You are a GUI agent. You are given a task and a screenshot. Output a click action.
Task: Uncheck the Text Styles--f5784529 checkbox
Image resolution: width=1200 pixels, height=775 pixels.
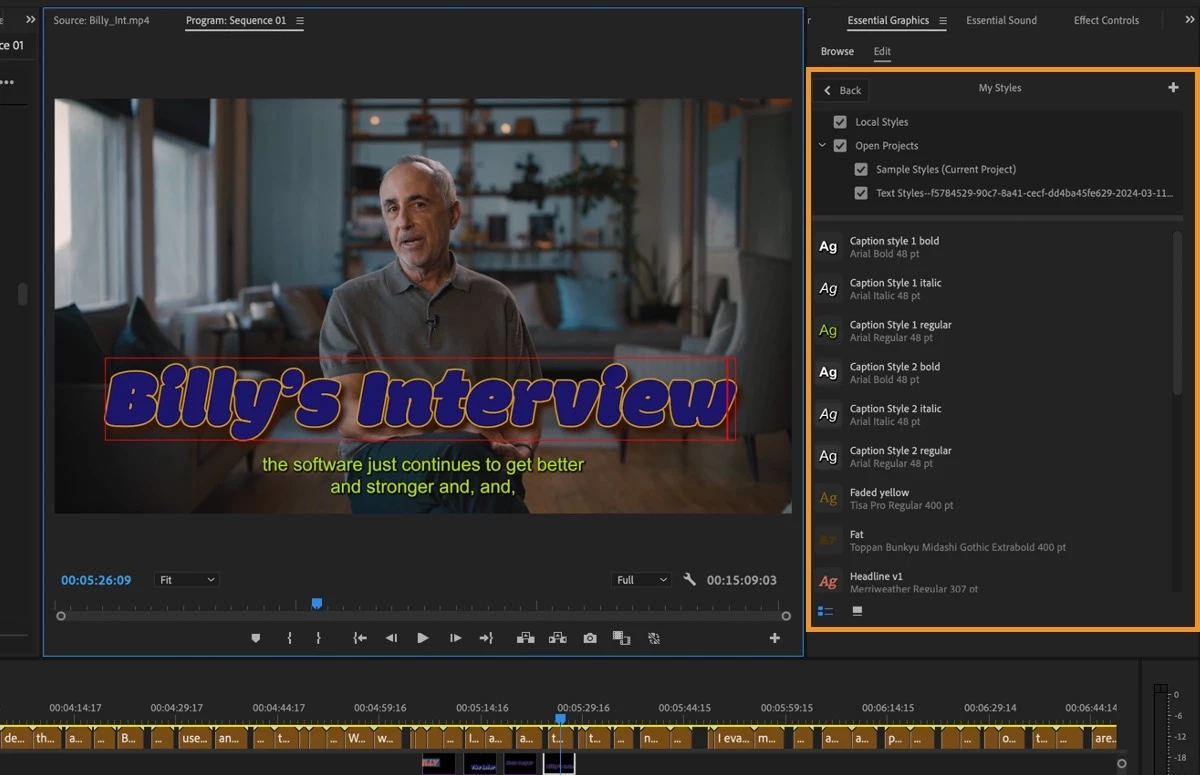[x=861, y=193]
